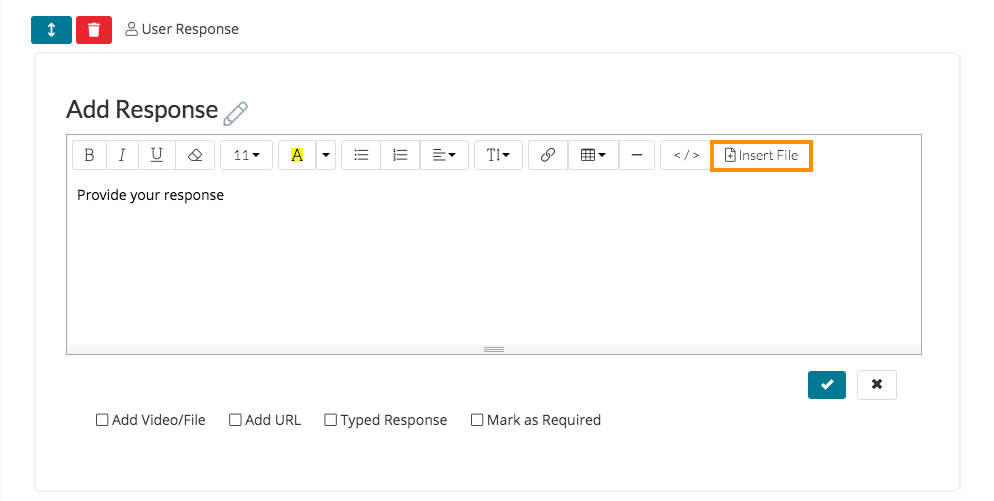994x501 pixels.
Task: Cancel with the X button
Action: pyautogui.click(x=877, y=384)
